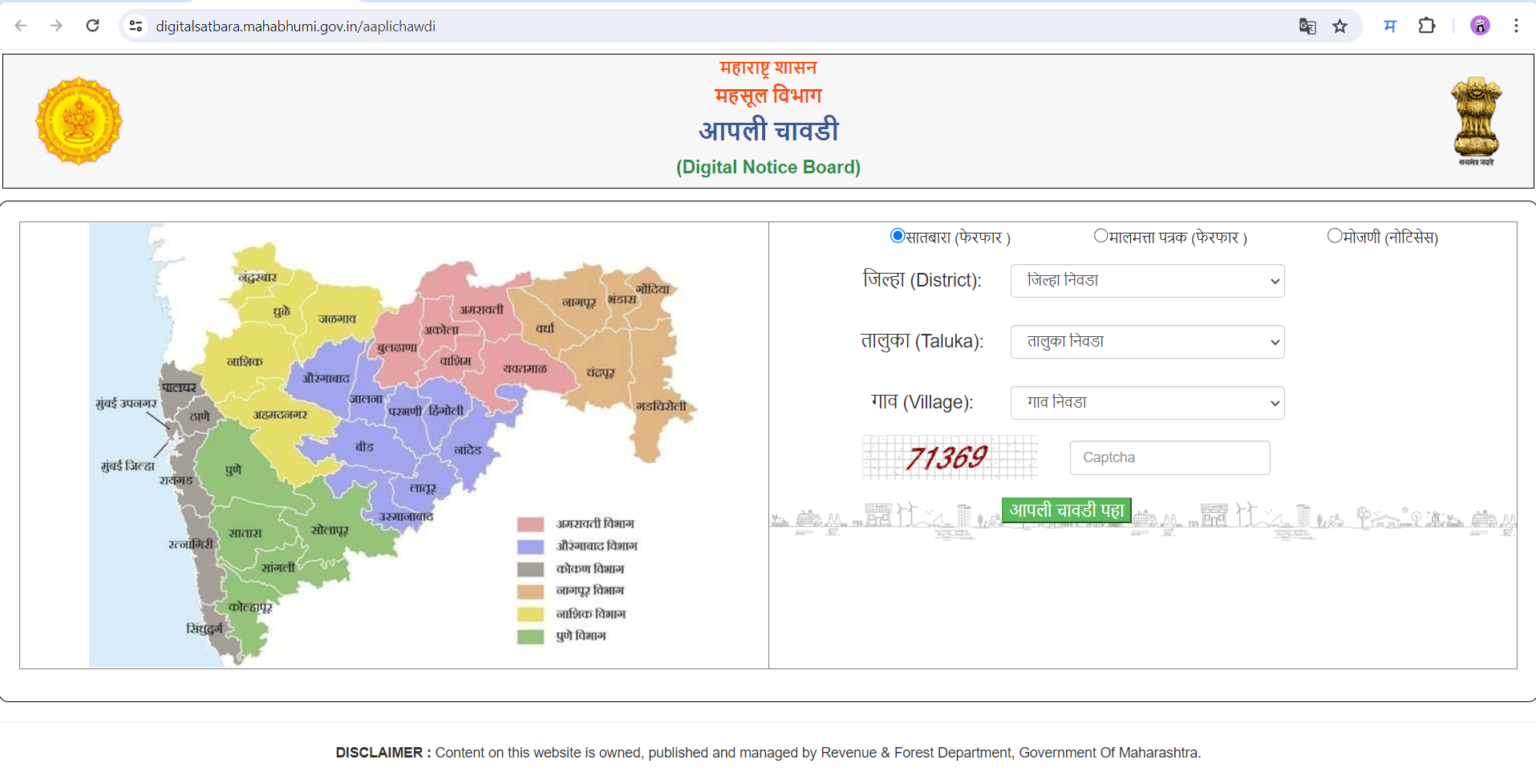Bookmark this page with star icon
This screenshot has height=780, width=1536.
[x=1340, y=26]
